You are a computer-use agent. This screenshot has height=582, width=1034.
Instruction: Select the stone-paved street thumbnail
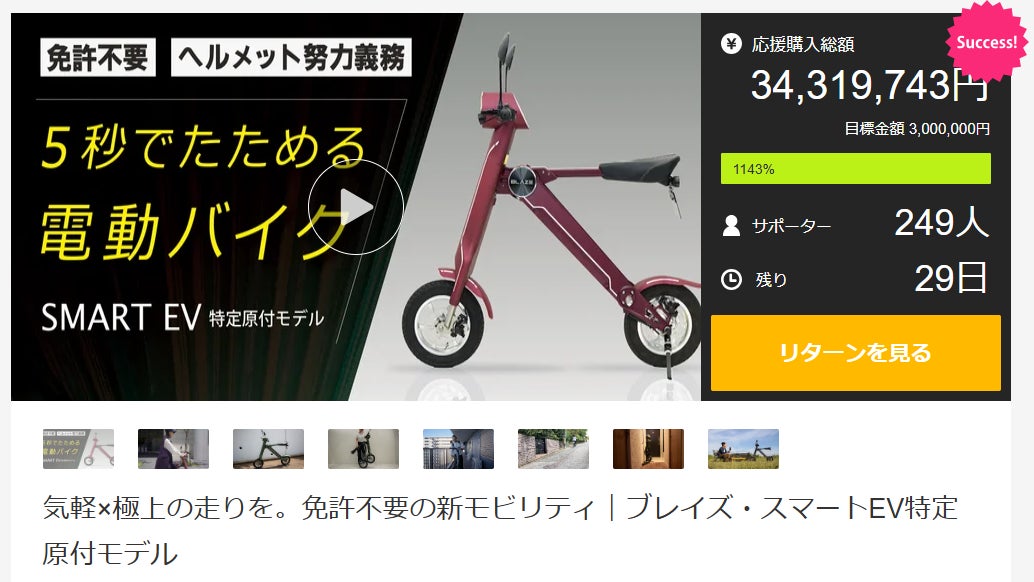point(553,449)
